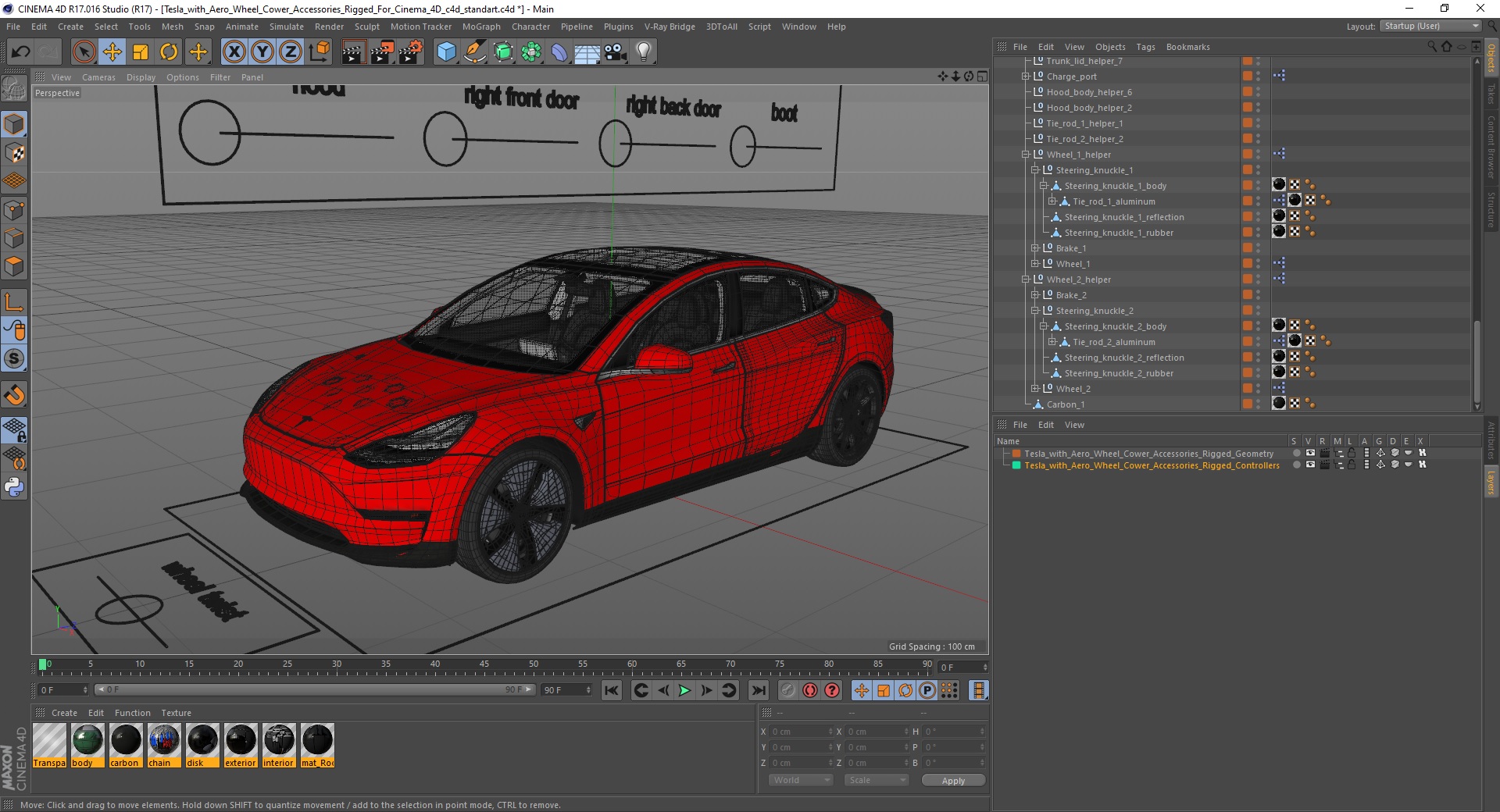Add a floor/environment object
Viewport: 1500px width, 812px height.
pyautogui.click(x=587, y=52)
